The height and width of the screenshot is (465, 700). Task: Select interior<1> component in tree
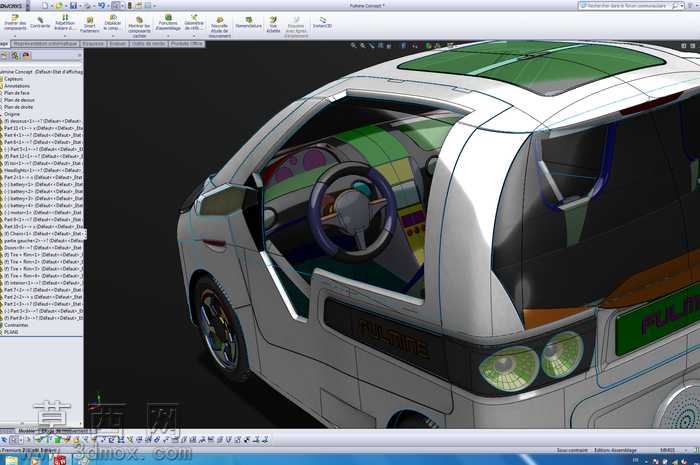pos(43,283)
